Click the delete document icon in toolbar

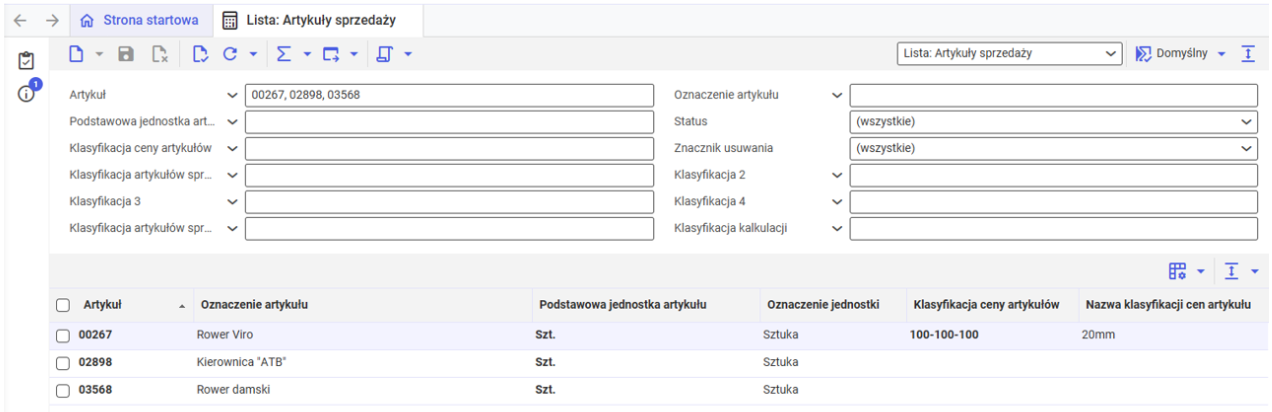(x=158, y=54)
